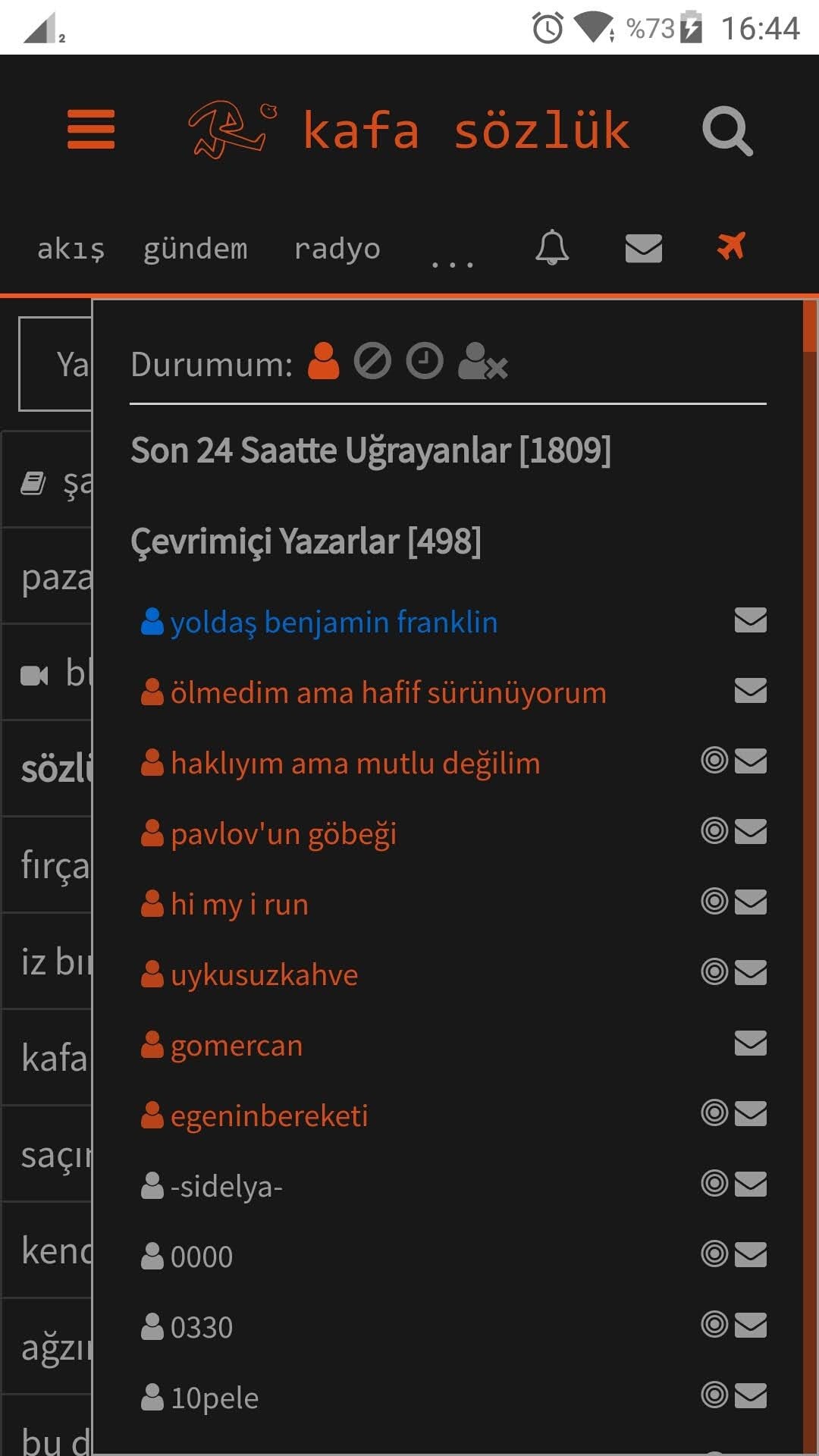Set status to away clock icon
The image size is (819, 1456).
click(x=425, y=362)
